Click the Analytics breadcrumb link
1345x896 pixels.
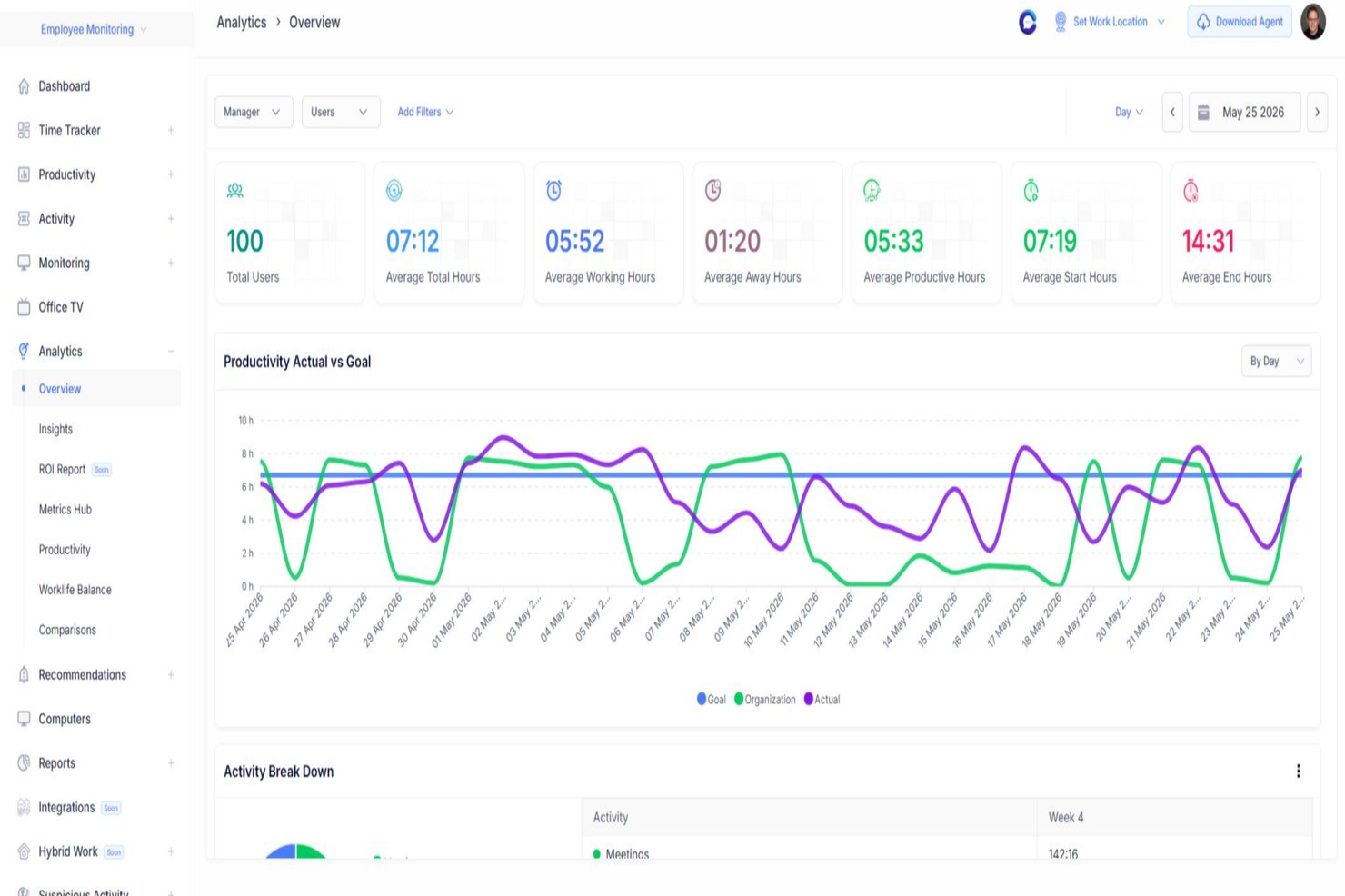click(x=242, y=22)
